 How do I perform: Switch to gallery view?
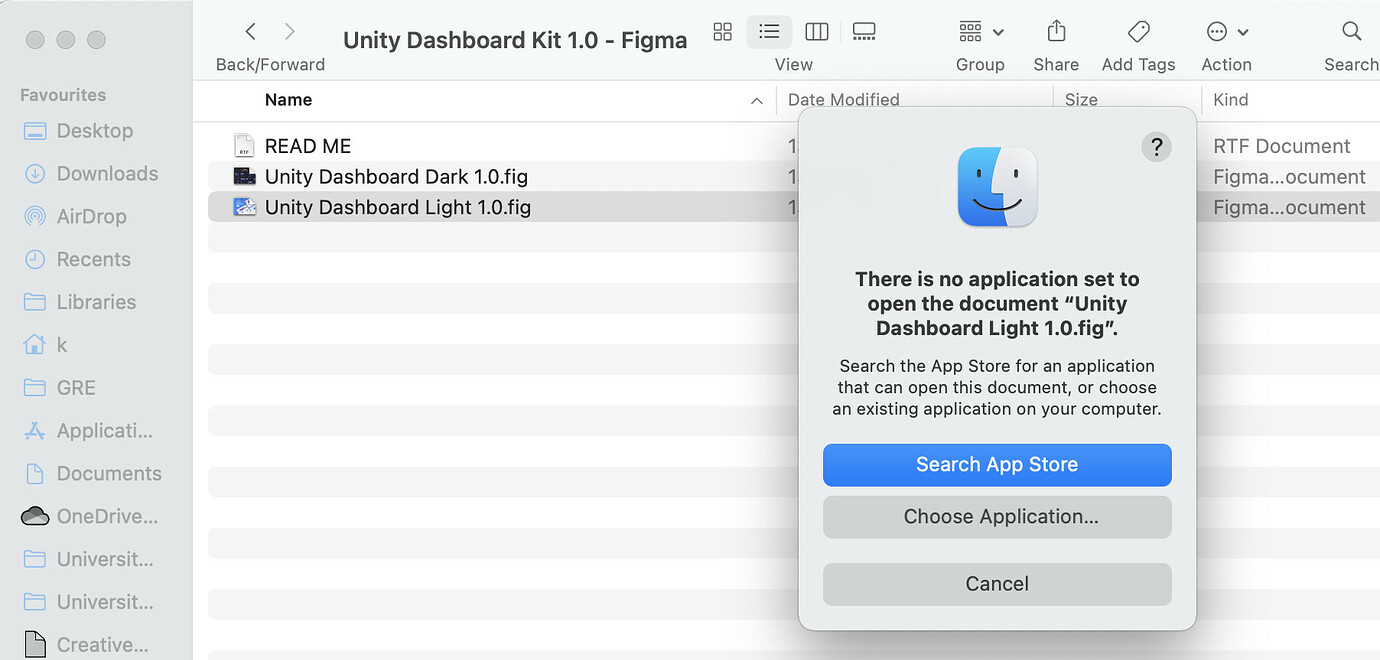[865, 32]
